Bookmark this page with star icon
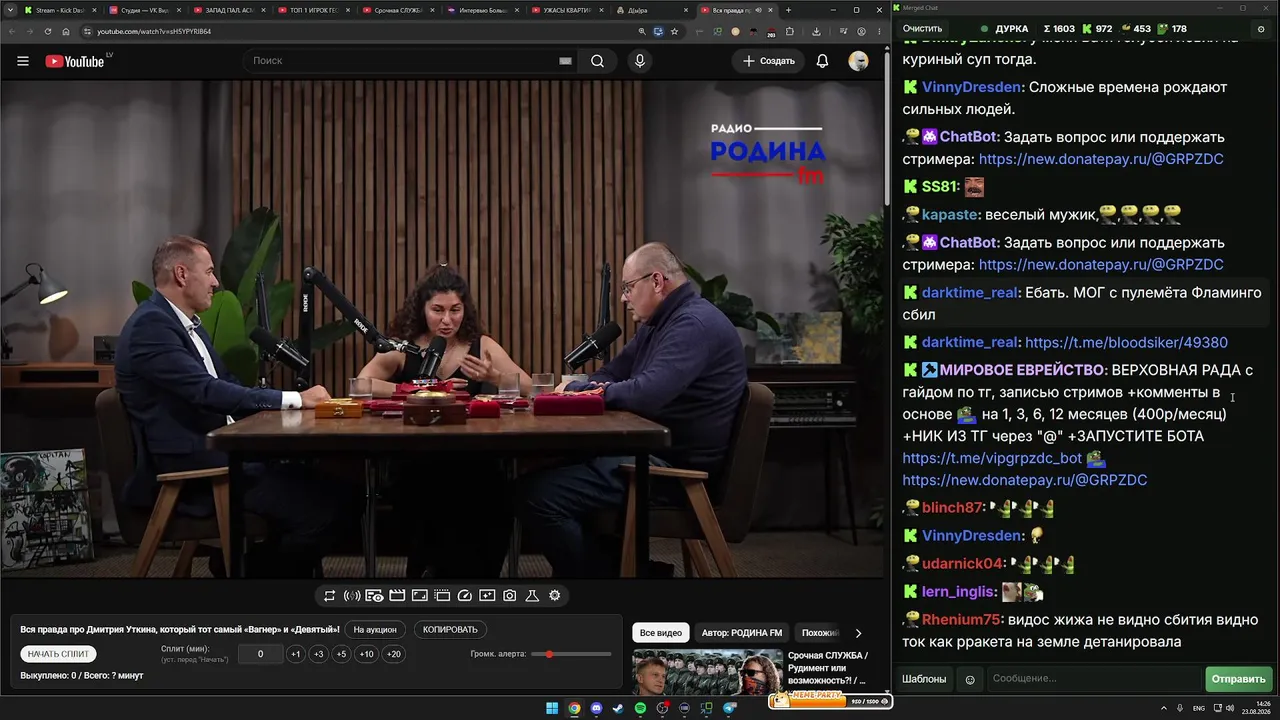This screenshot has width=1280, height=720. pos(675,31)
